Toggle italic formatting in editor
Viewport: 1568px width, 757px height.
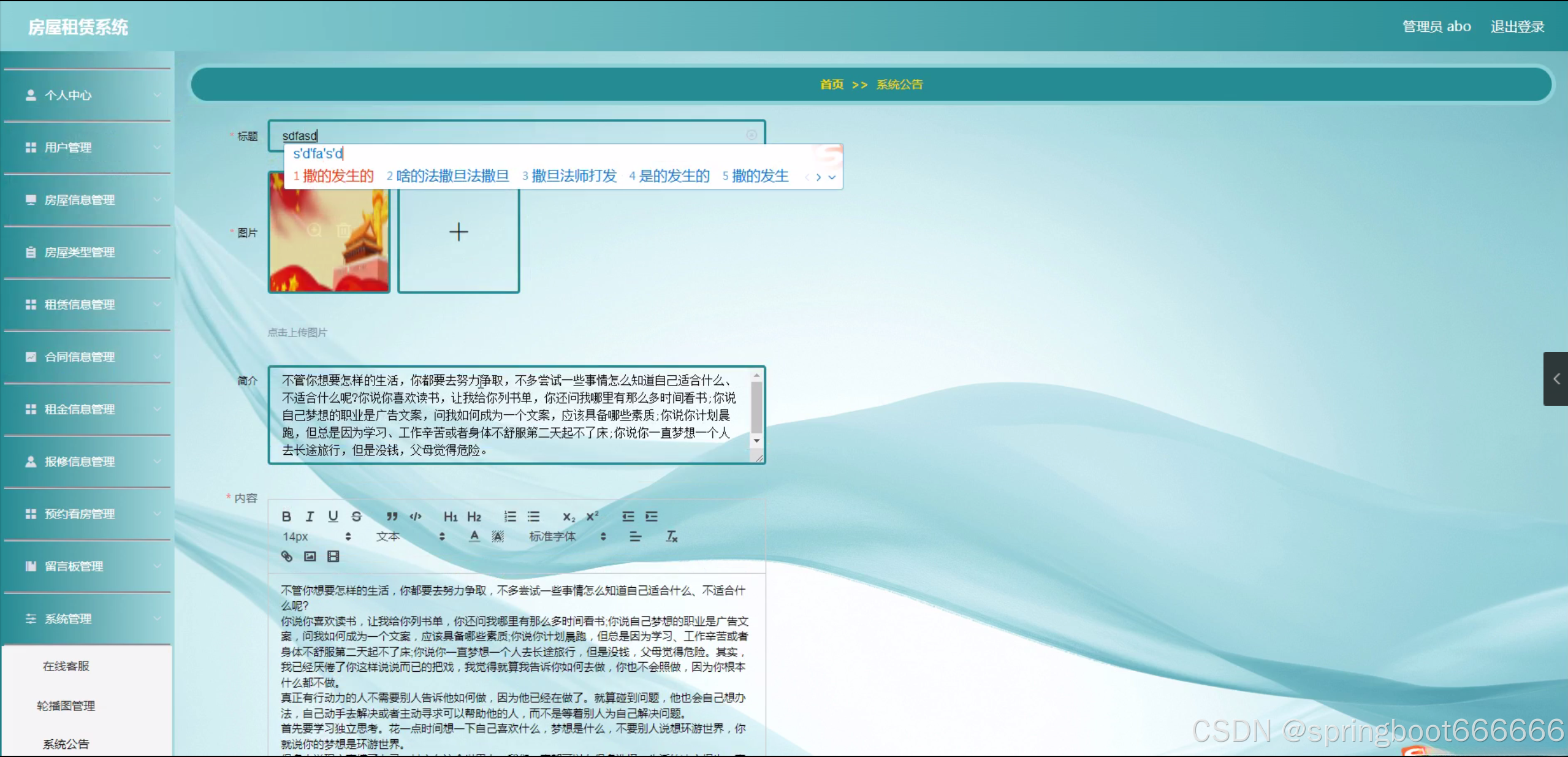(310, 516)
